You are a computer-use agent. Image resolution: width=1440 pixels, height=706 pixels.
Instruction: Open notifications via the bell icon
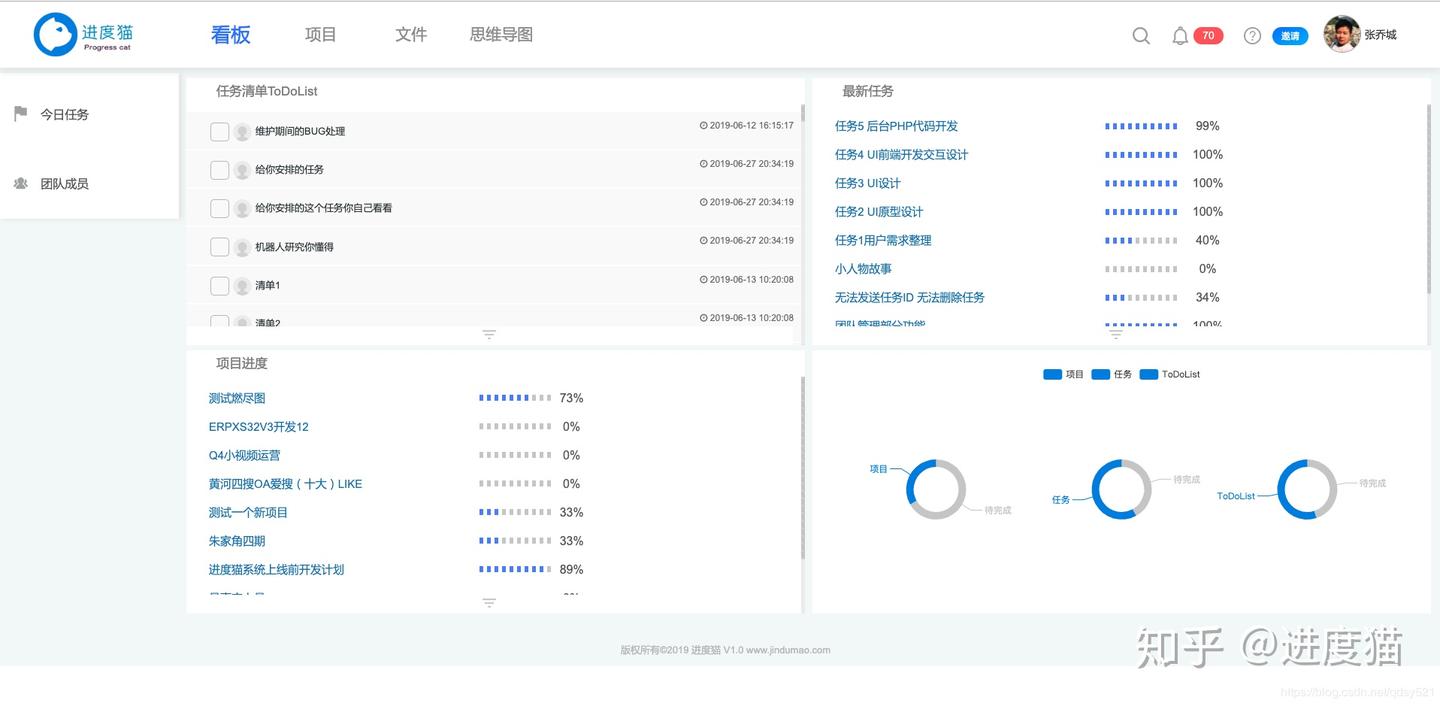point(1180,35)
